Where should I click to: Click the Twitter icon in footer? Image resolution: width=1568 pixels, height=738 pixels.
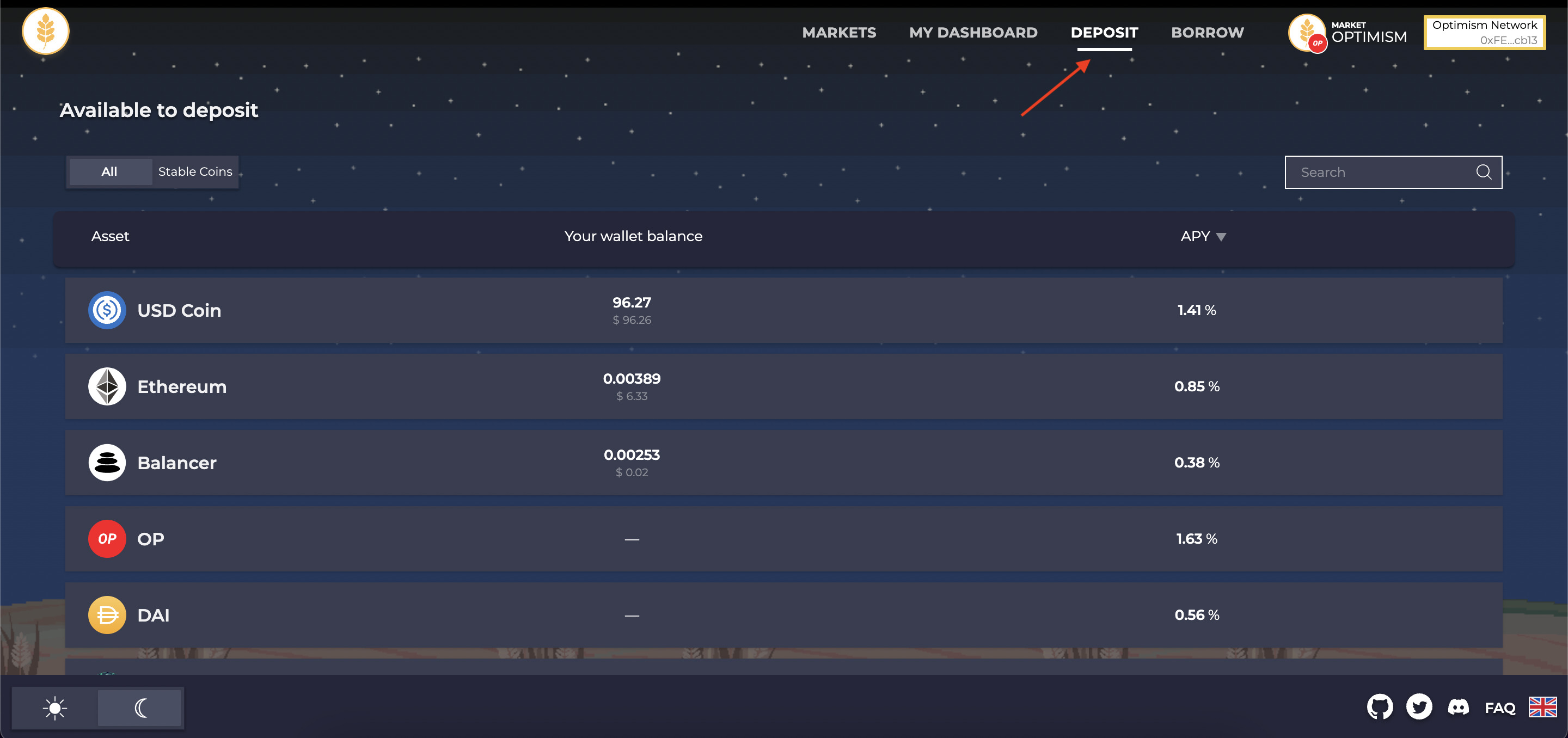[1422, 707]
